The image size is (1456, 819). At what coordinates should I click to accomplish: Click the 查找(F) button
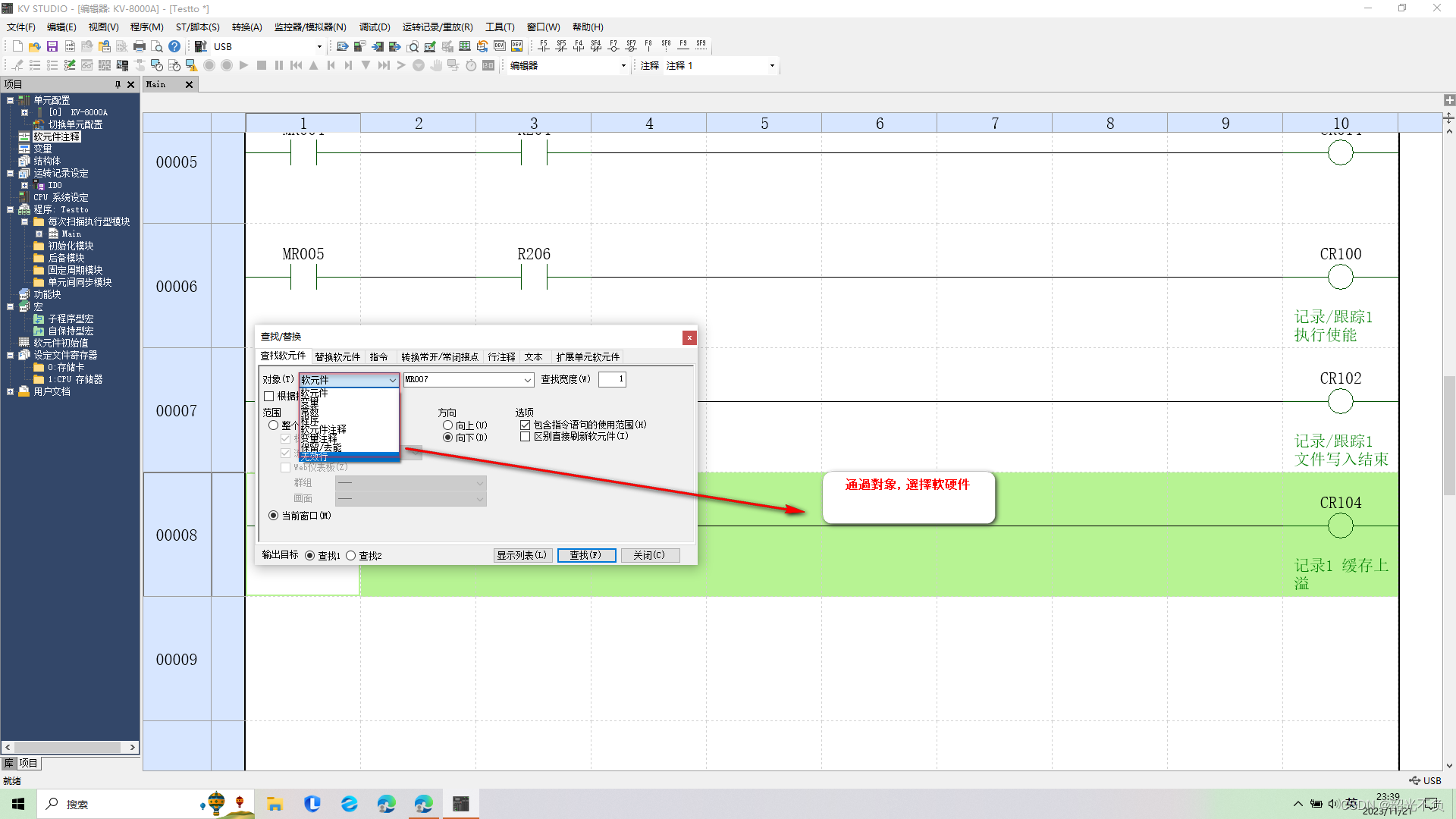pyautogui.click(x=586, y=555)
